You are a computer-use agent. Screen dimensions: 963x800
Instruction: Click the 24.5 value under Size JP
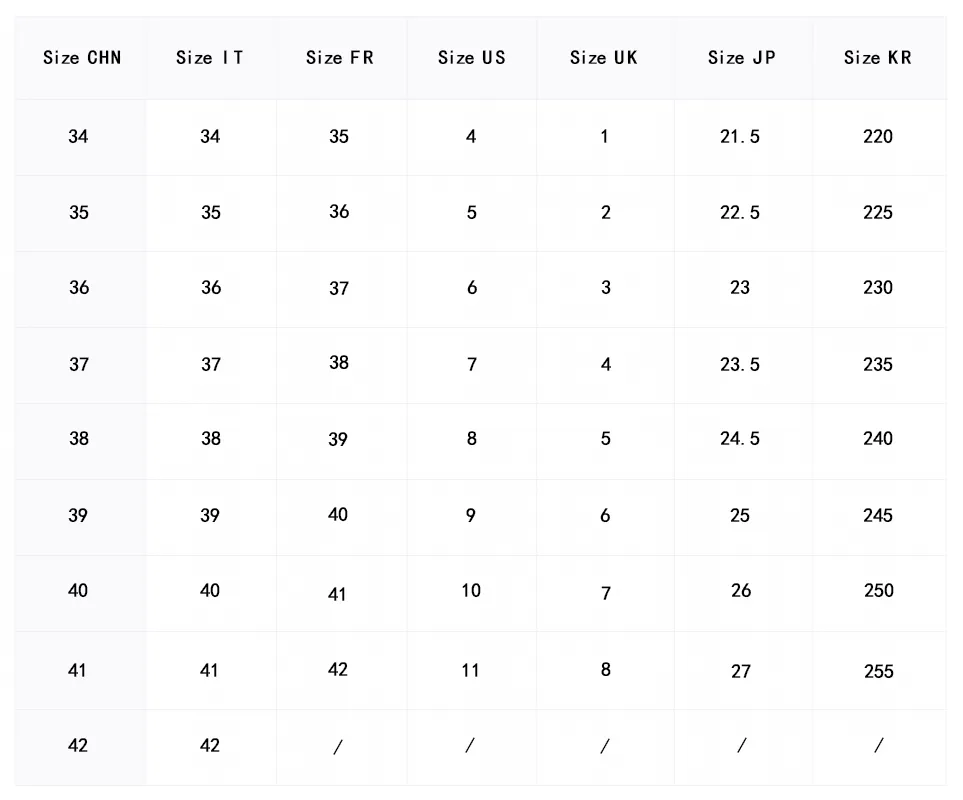pos(740,439)
